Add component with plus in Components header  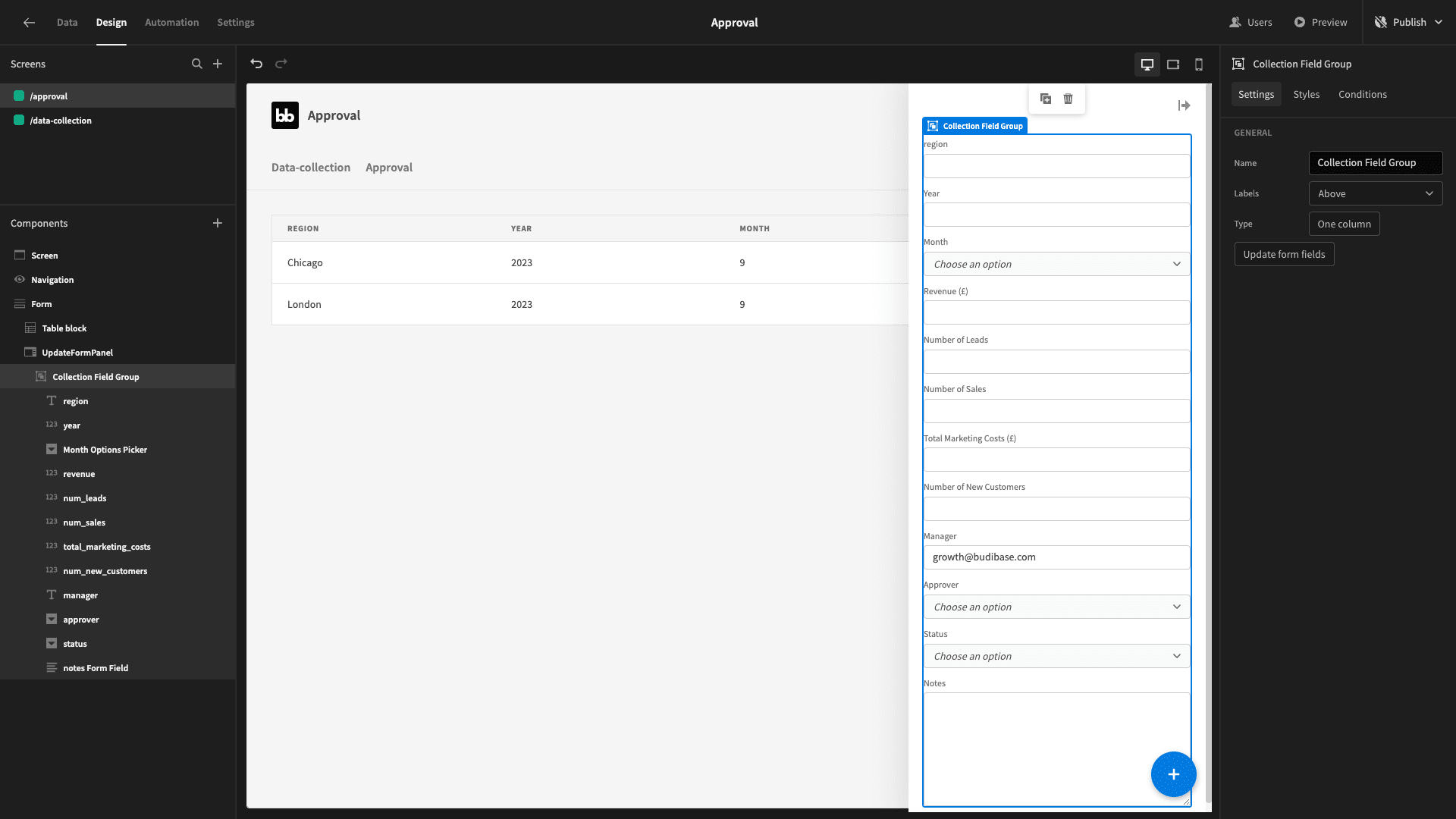click(x=218, y=223)
